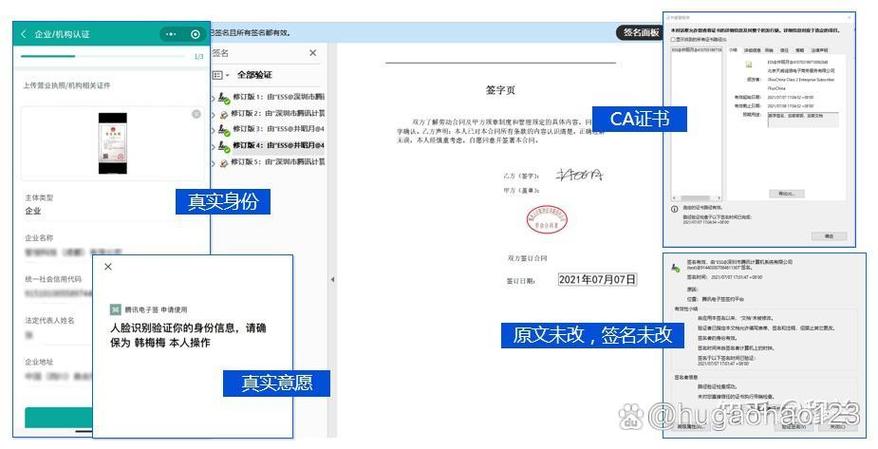Expand 修订版 2 signature entry

tap(213, 115)
